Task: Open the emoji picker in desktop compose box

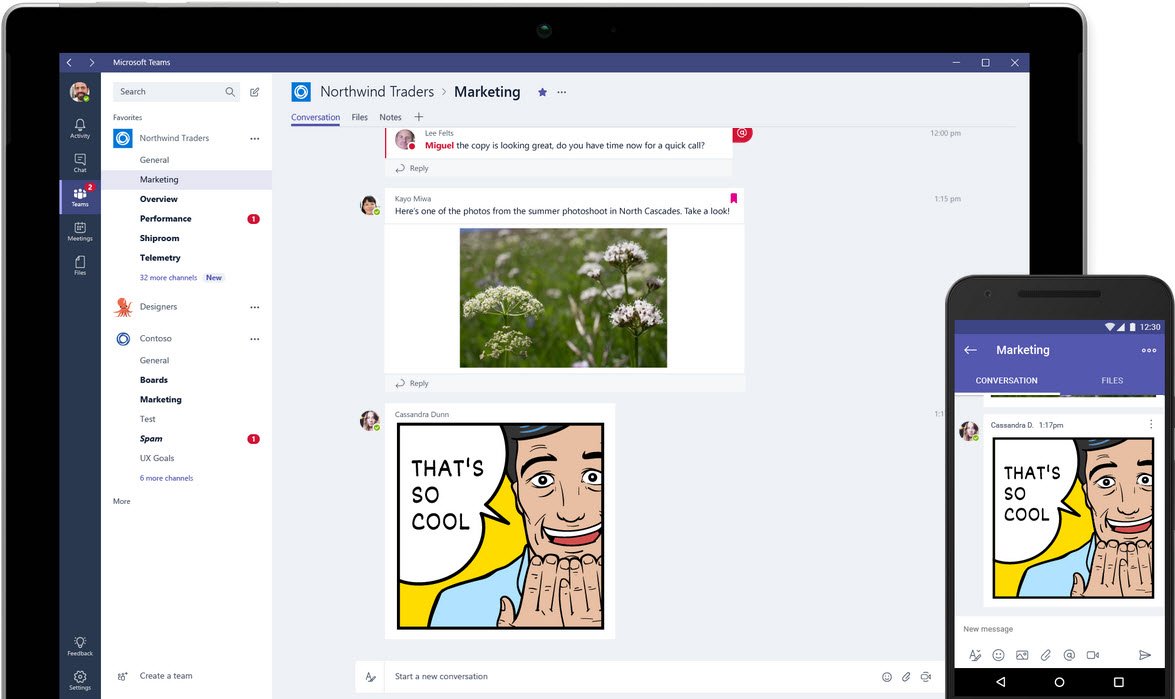Action: pyautogui.click(x=887, y=677)
